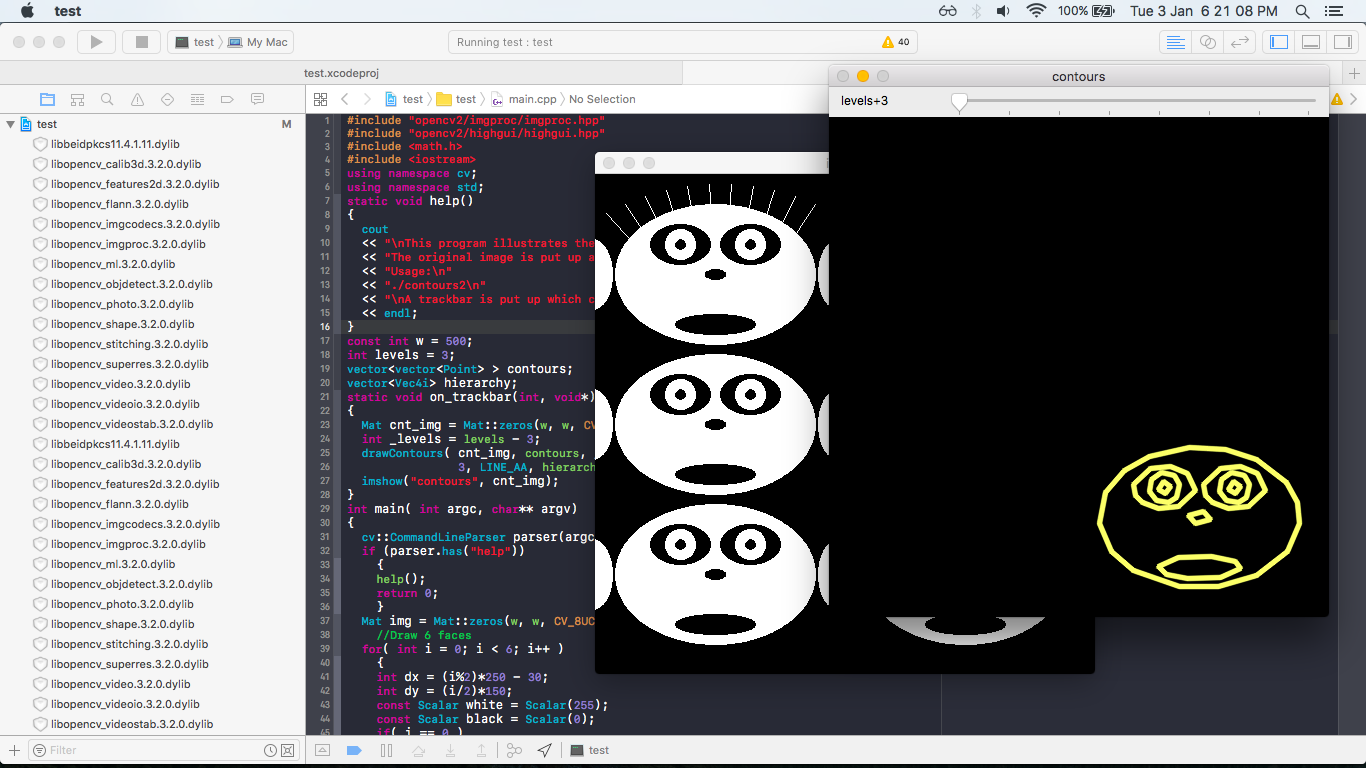1366x768 pixels.
Task: Click the levels+3 slider thumb in contours window
Action: (959, 101)
